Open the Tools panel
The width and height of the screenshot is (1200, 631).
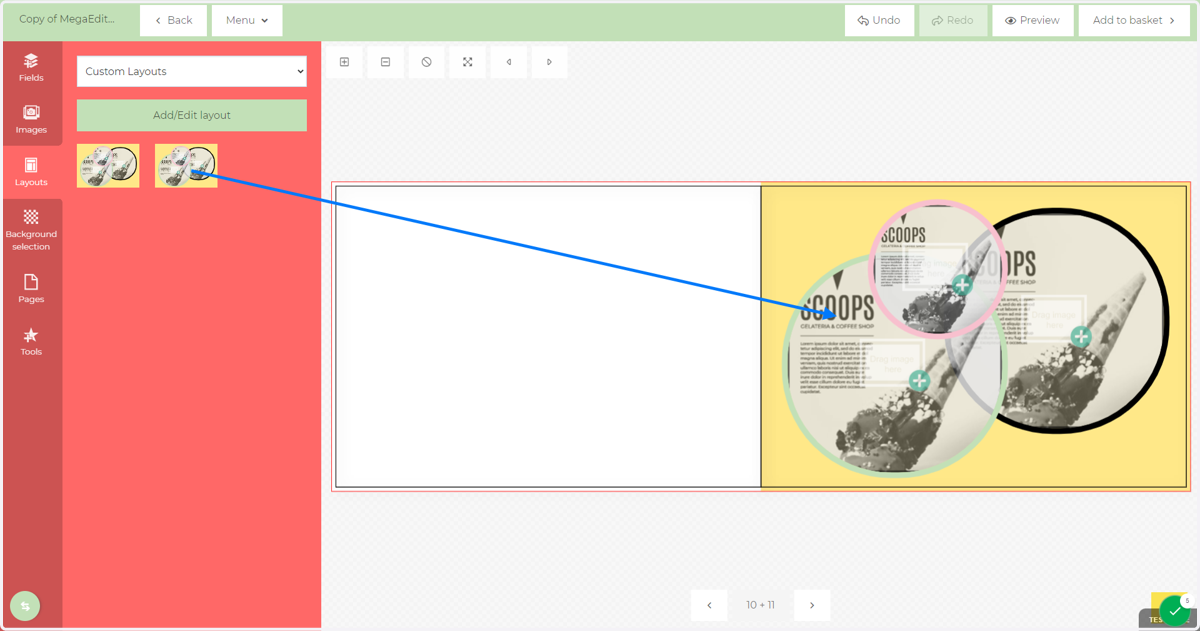coord(31,341)
